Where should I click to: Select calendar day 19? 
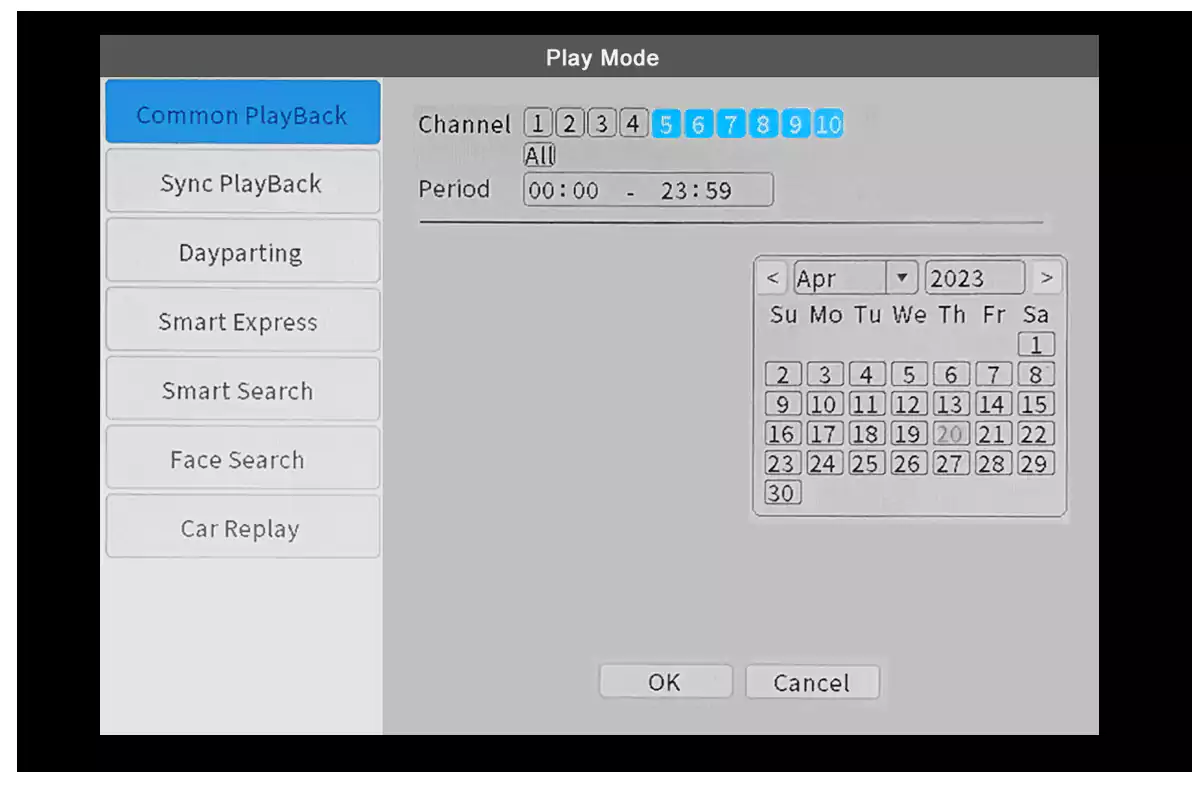tap(909, 434)
